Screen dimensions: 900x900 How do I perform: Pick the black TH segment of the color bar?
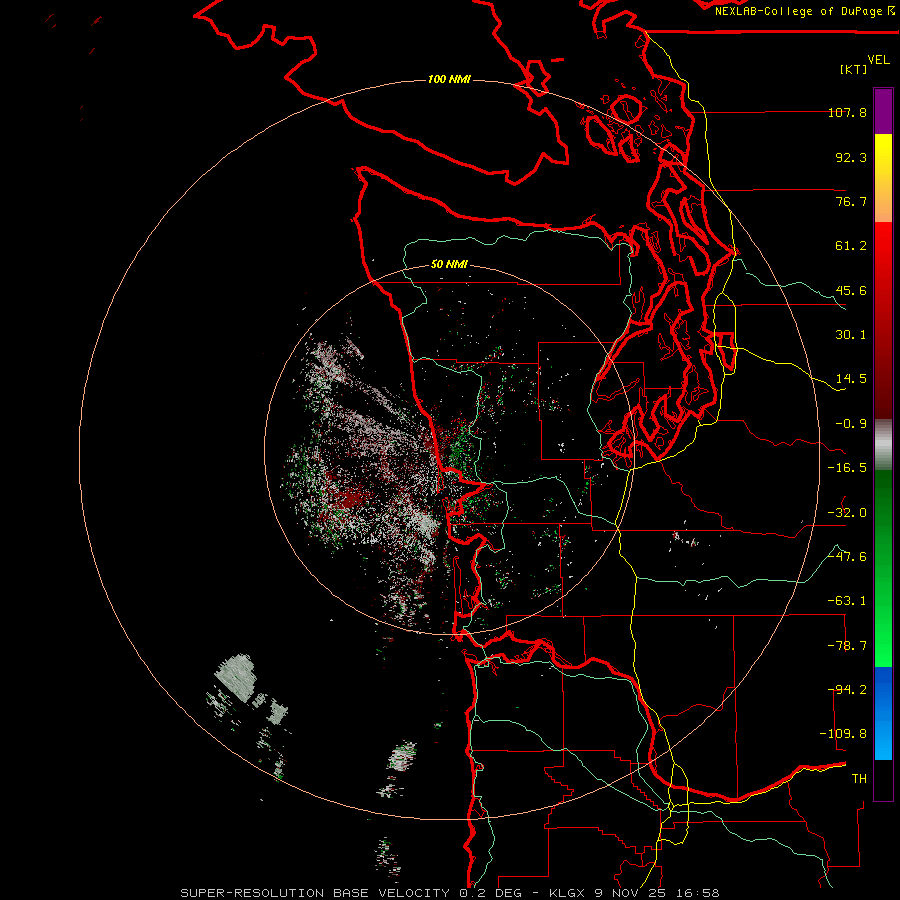pyautogui.click(x=883, y=780)
